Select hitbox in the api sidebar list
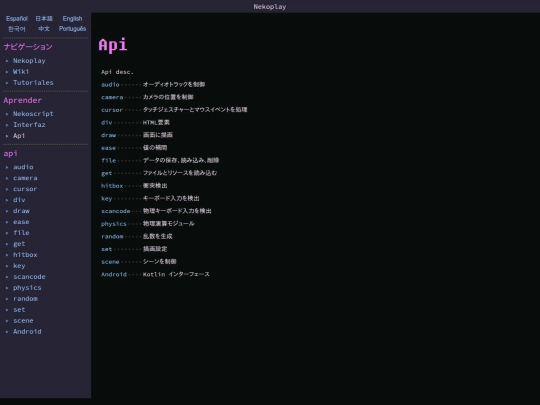 point(25,255)
